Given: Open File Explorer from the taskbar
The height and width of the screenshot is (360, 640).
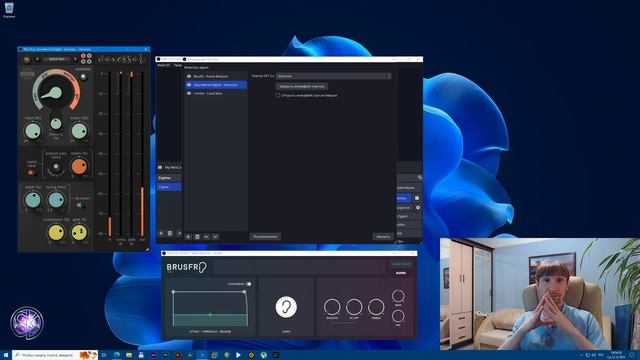Looking at the screenshot, I should pyautogui.click(x=129, y=355).
